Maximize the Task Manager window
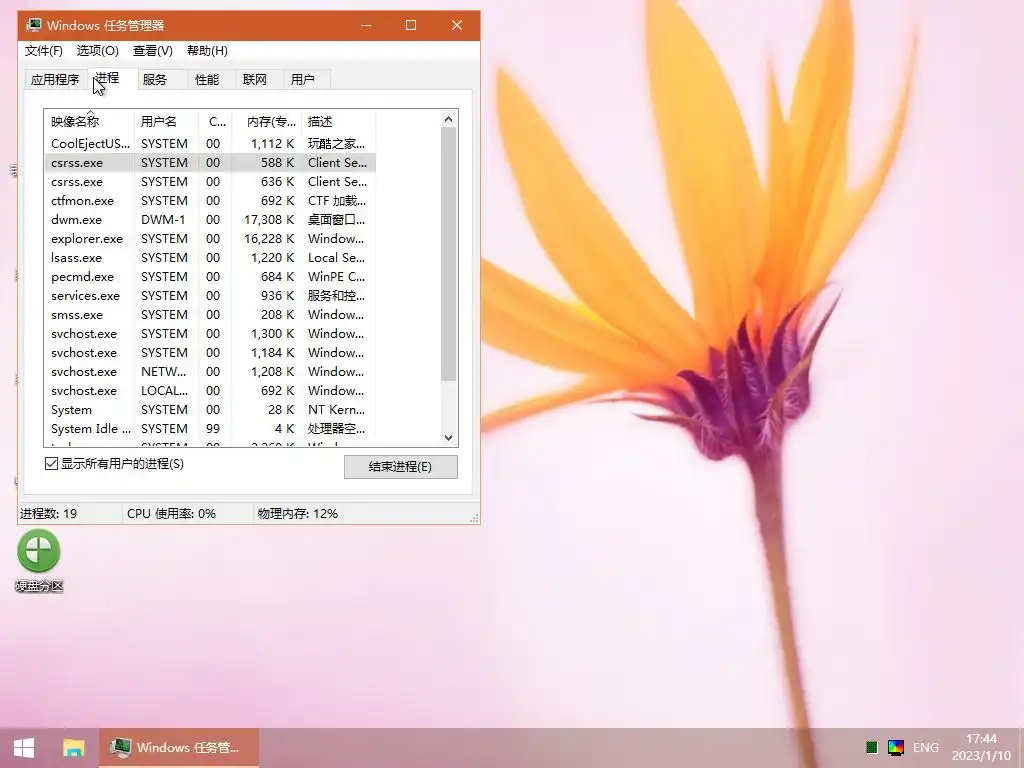Screen dimensions: 1024x768 [411, 25]
